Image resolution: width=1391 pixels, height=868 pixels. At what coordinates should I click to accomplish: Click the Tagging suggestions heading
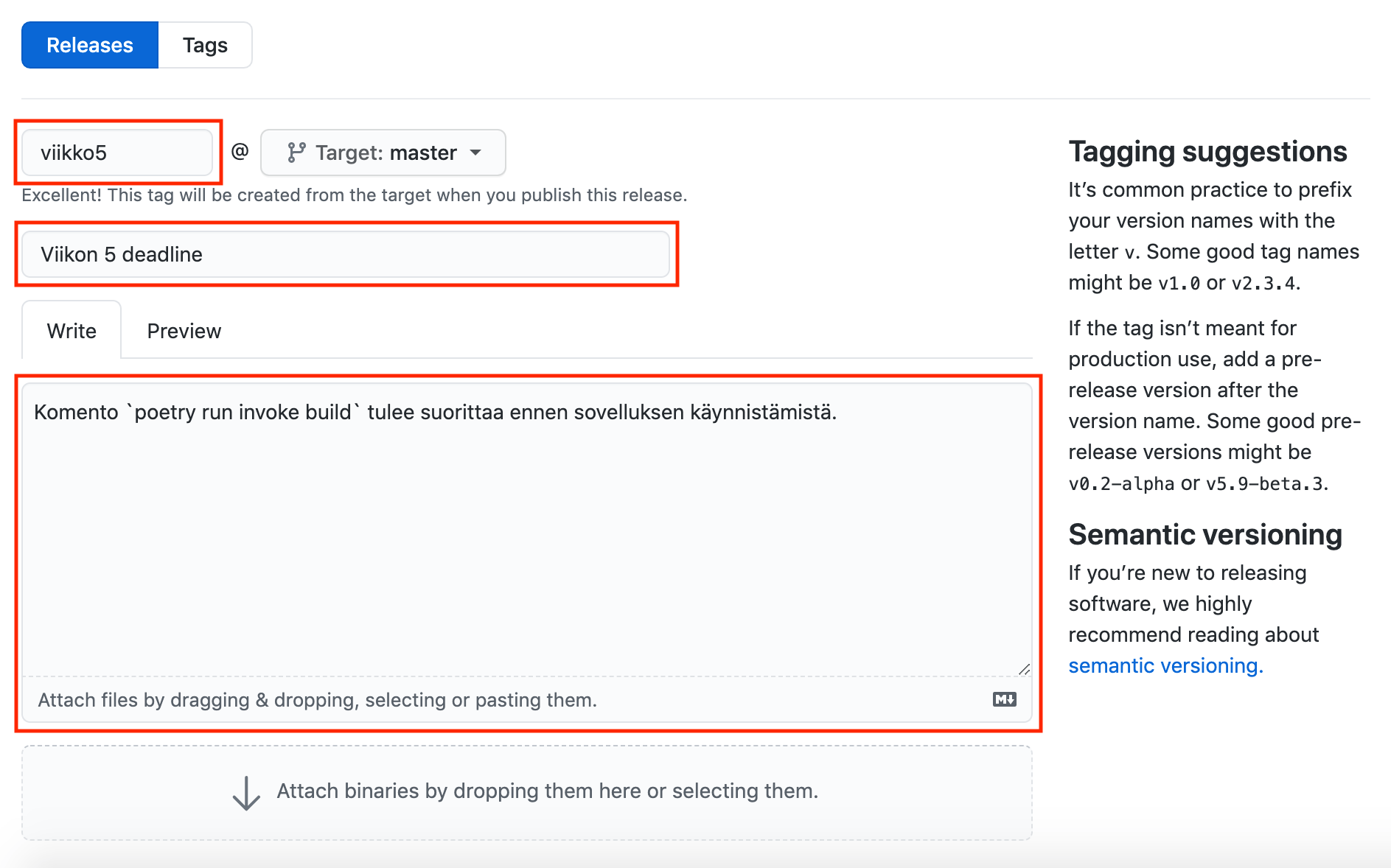(1207, 151)
